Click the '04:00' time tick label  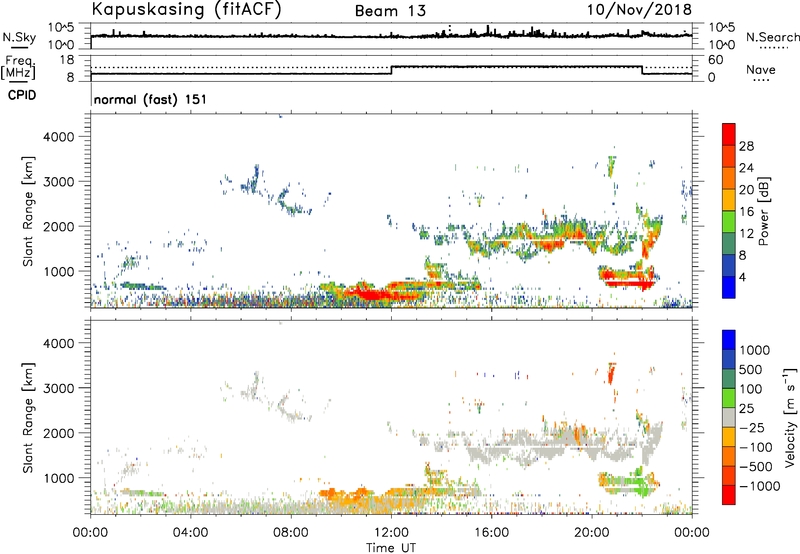coord(190,533)
